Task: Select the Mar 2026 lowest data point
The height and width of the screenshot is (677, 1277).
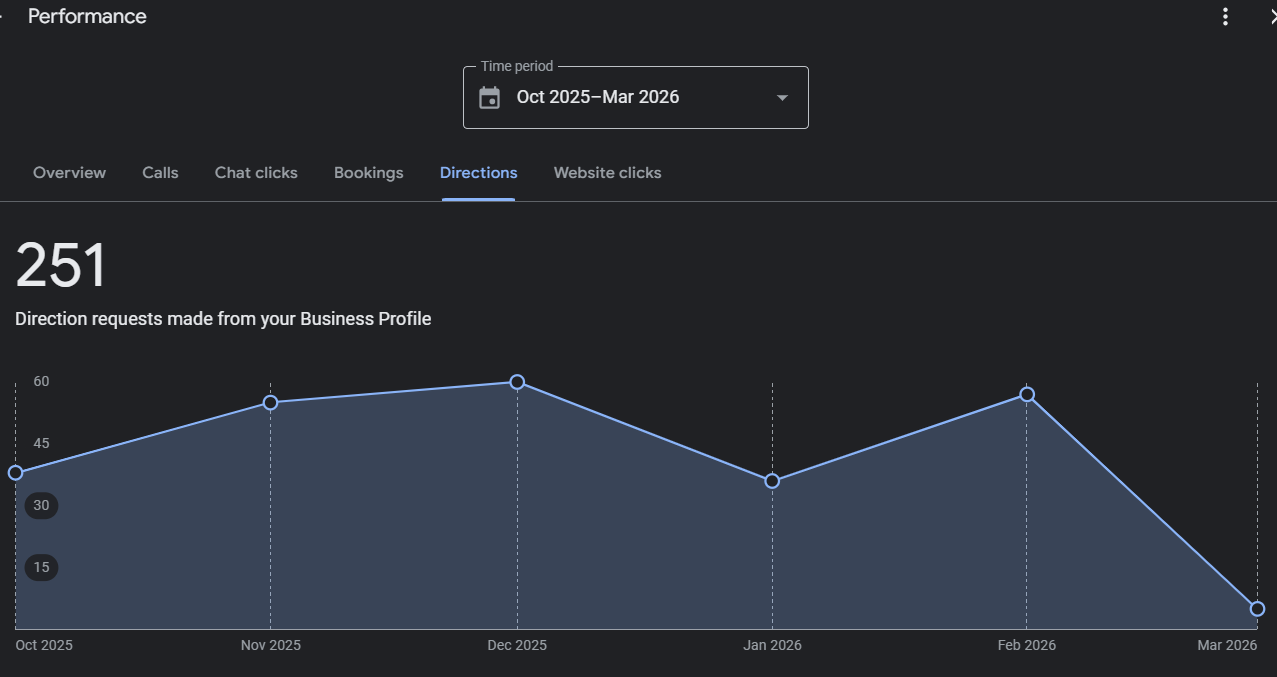Action: 1257,609
